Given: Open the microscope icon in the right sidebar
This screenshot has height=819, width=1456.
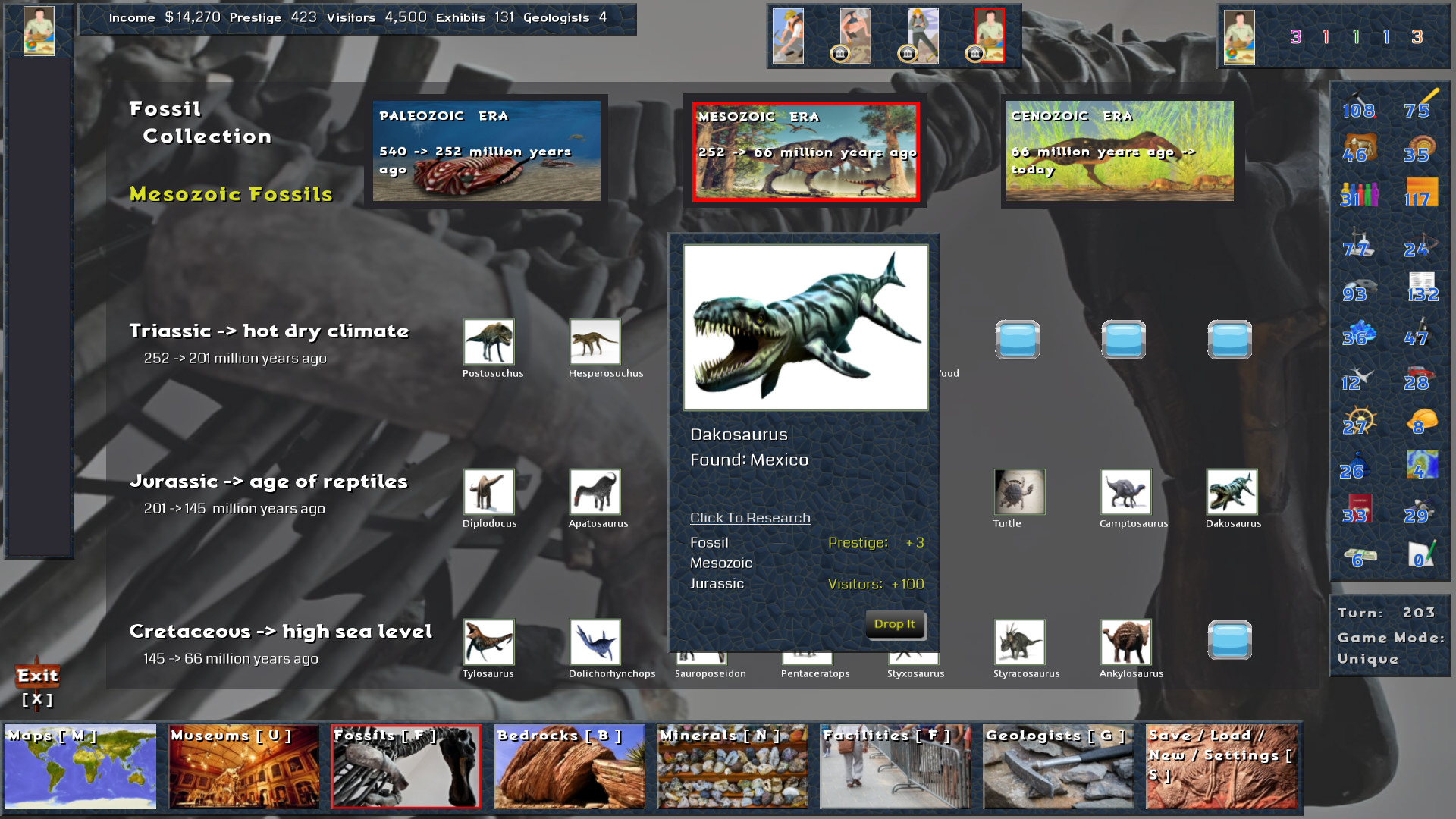Looking at the screenshot, I should tap(1423, 329).
